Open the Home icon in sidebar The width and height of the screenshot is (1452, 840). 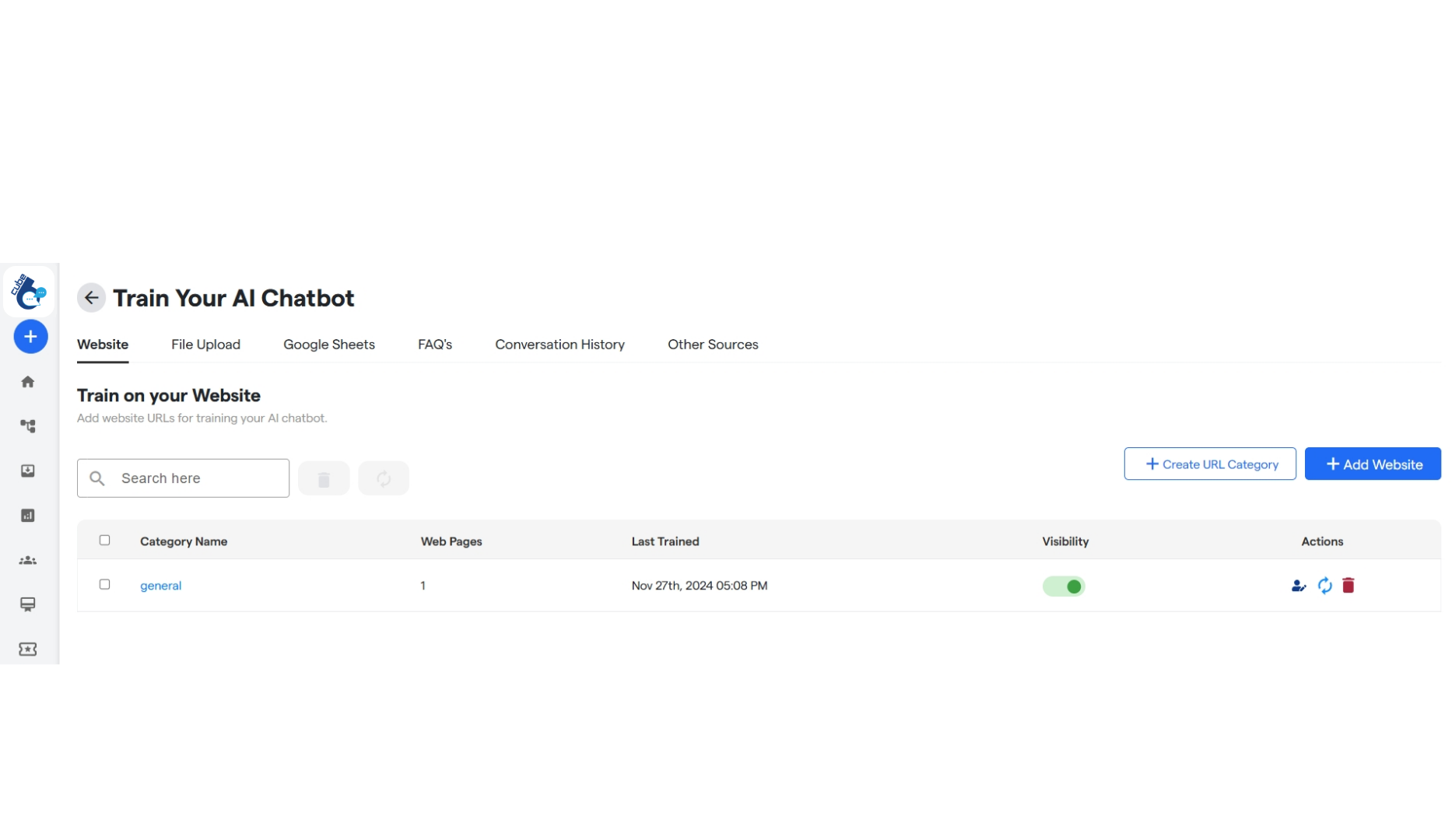tap(28, 381)
